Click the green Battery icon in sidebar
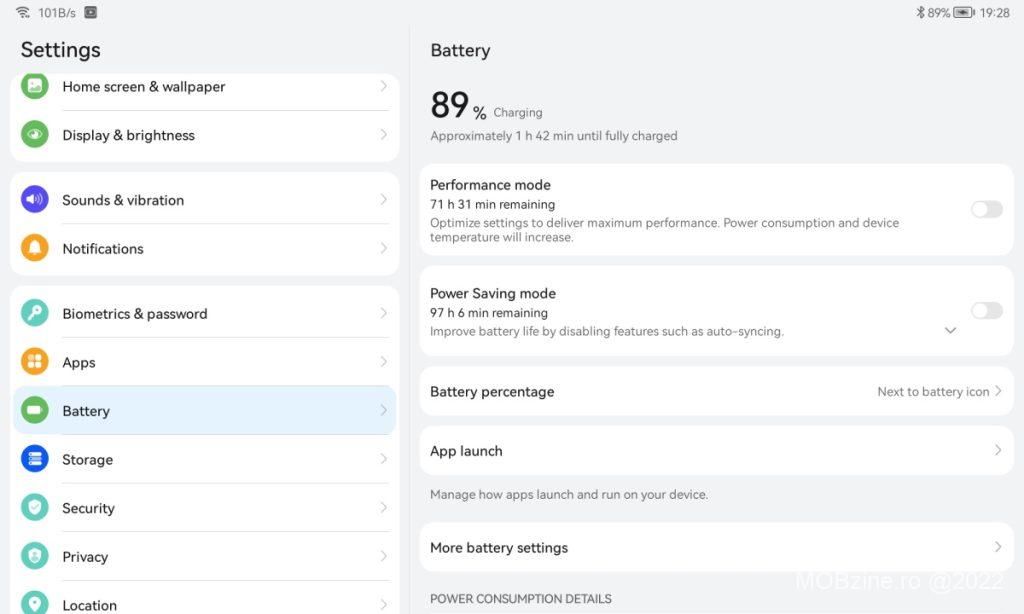The height and width of the screenshot is (614, 1024). [35, 410]
